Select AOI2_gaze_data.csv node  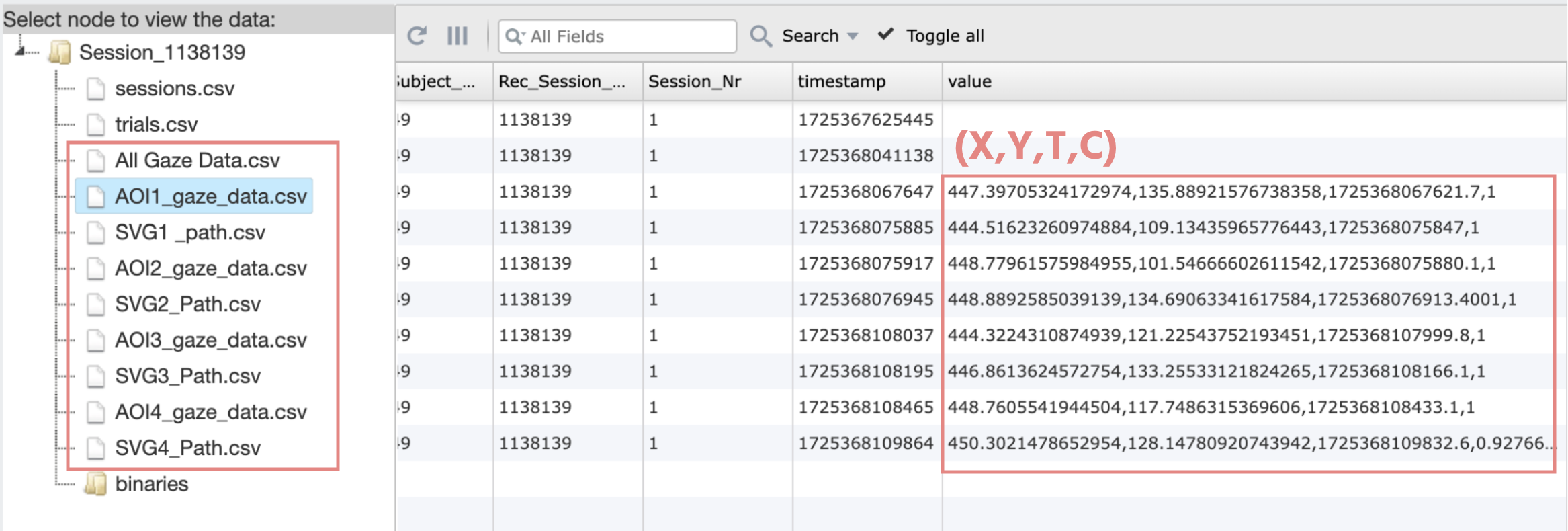click(x=210, y=268)
